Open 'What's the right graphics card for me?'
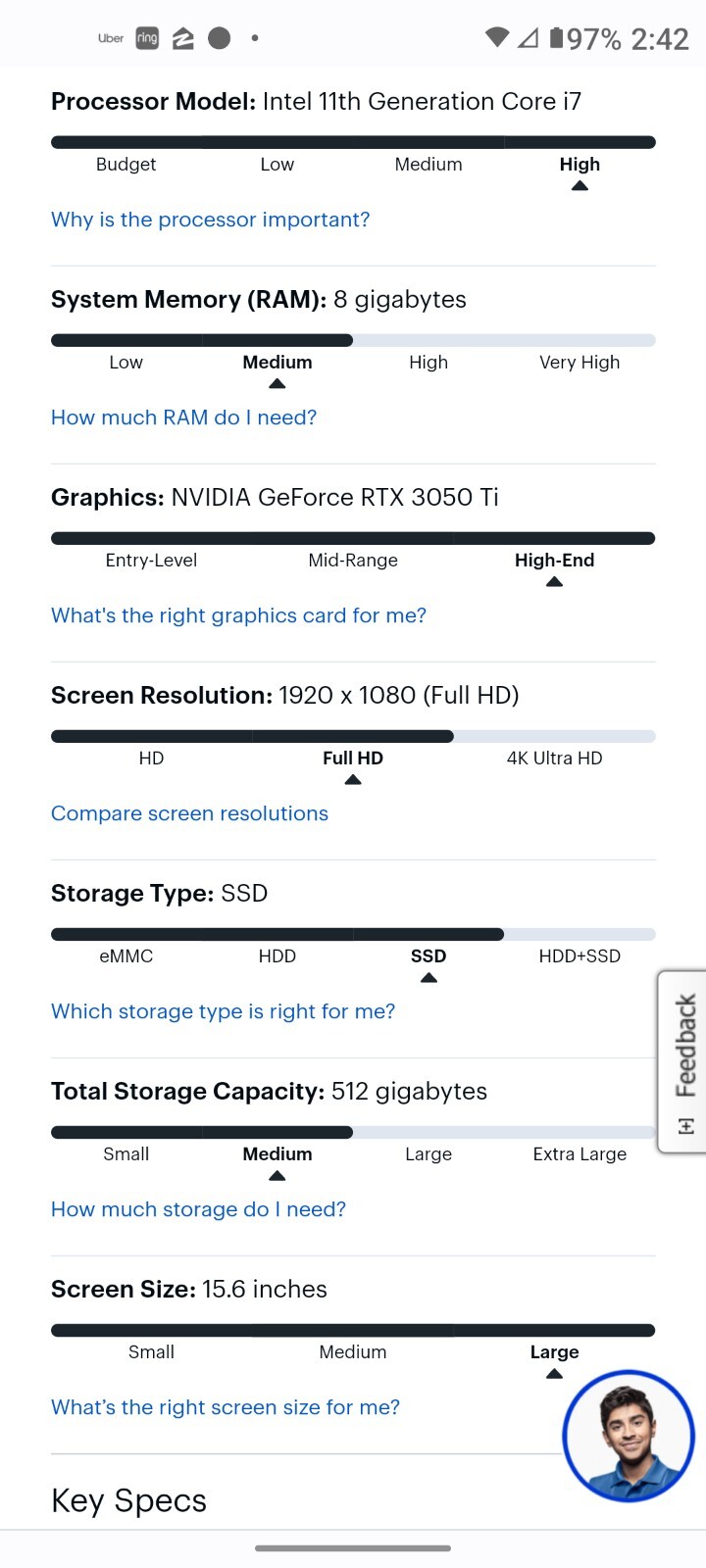 pos(238,615)
